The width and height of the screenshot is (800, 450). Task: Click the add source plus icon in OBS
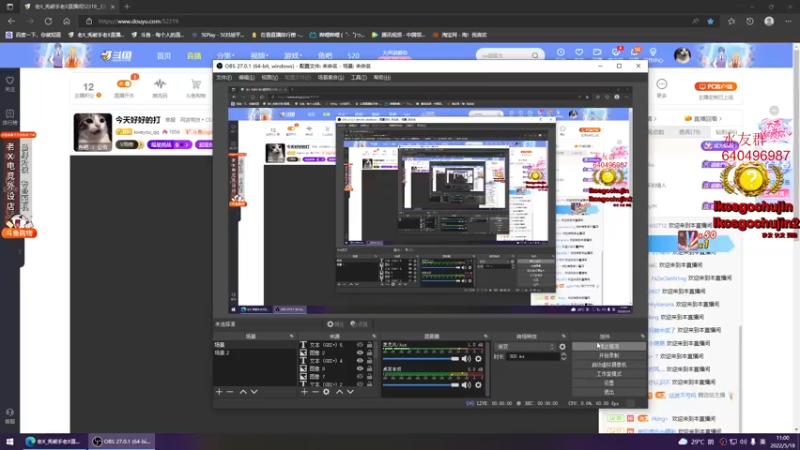point(304,392)
